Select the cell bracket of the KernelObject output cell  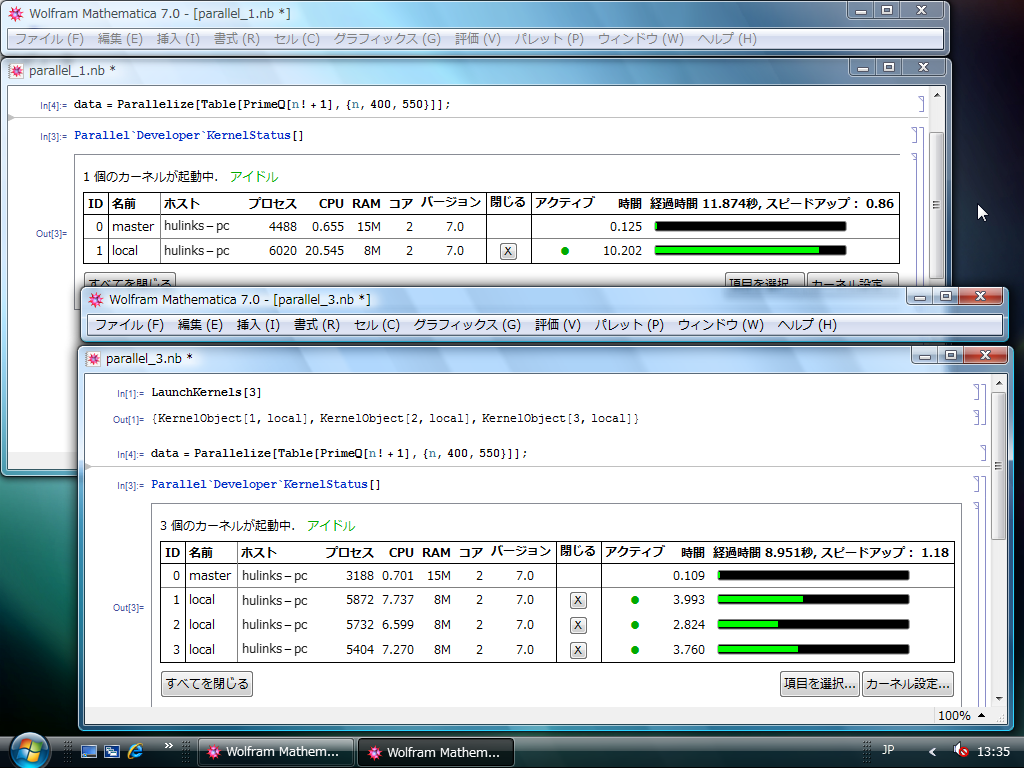click(x=977, y=418)
